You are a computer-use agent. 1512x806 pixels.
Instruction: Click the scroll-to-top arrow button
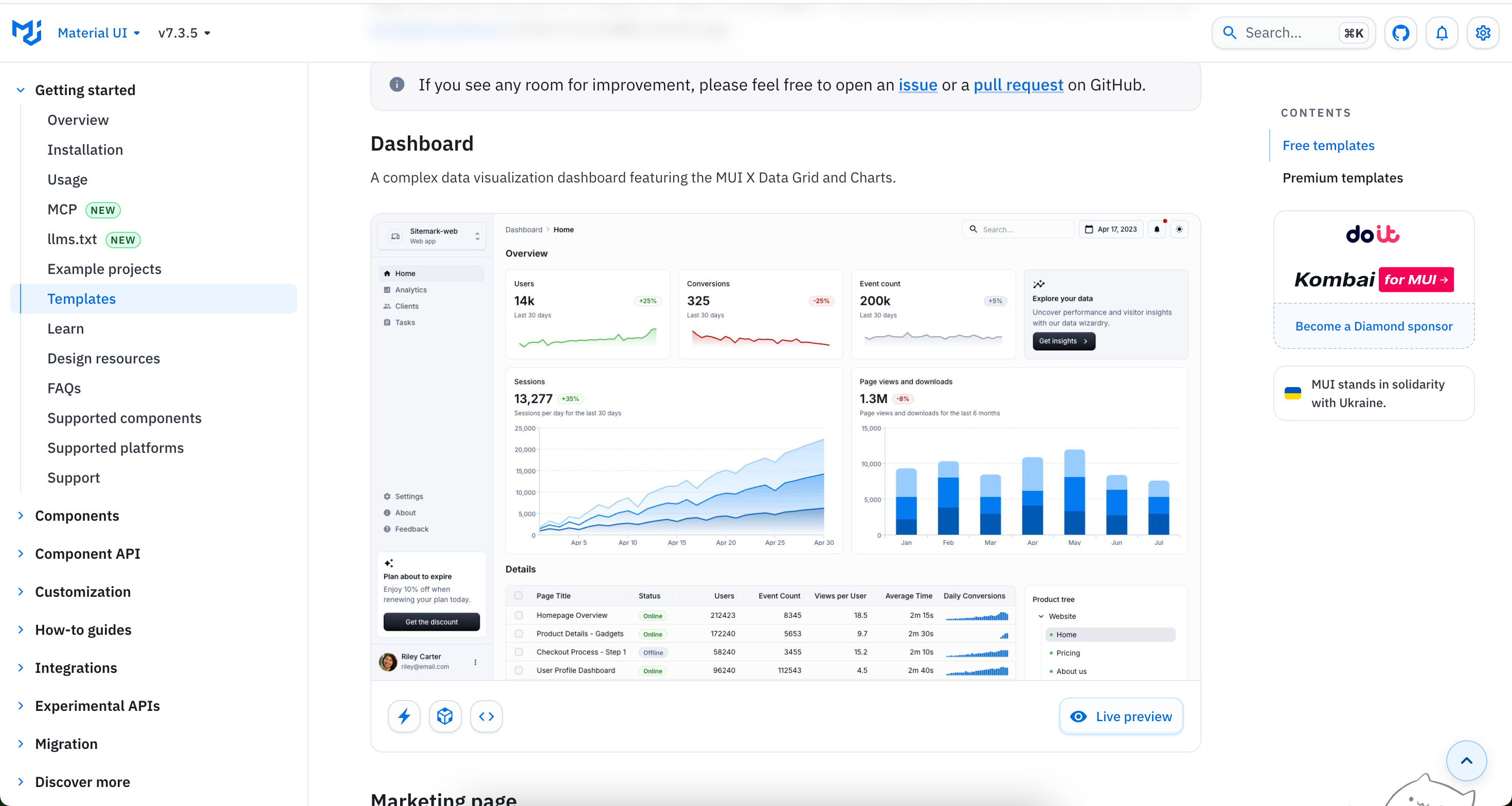click(1466, 760)
